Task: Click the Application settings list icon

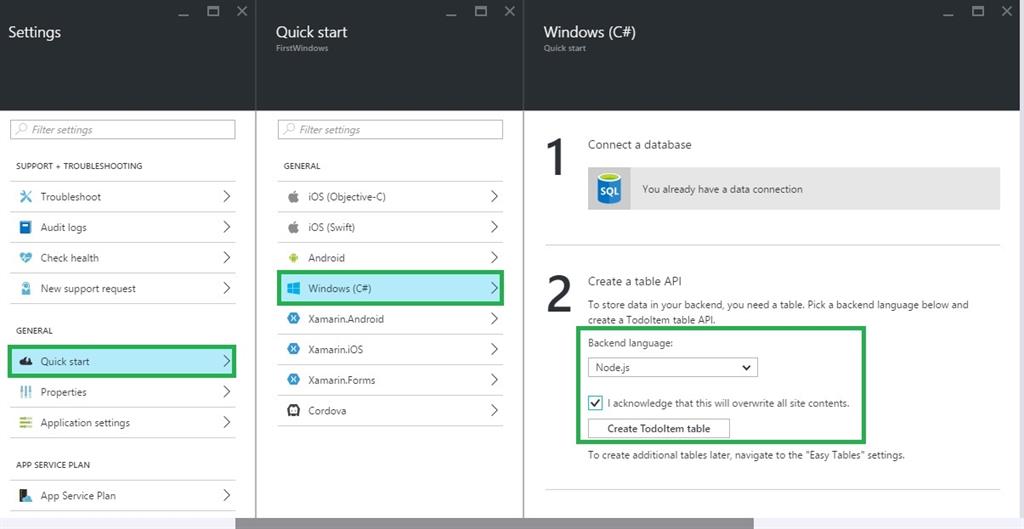Action: point(26,423)
